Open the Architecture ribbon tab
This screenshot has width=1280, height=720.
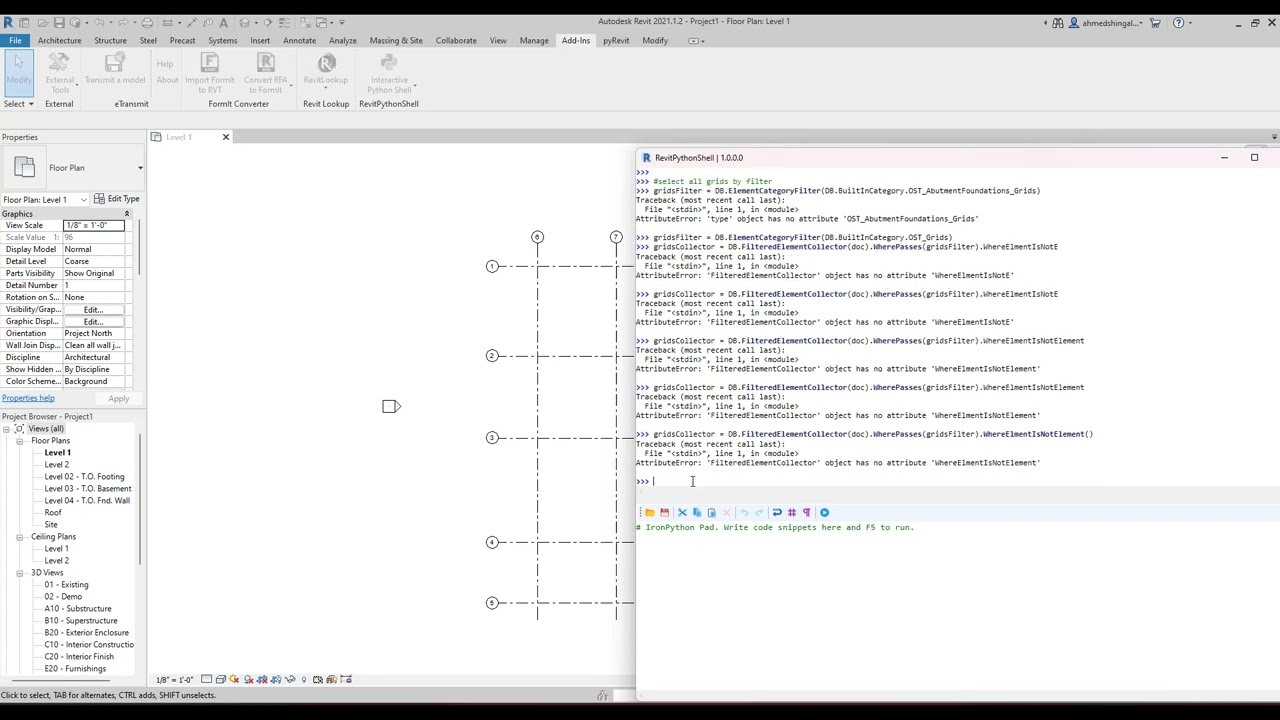coord(59,41)
